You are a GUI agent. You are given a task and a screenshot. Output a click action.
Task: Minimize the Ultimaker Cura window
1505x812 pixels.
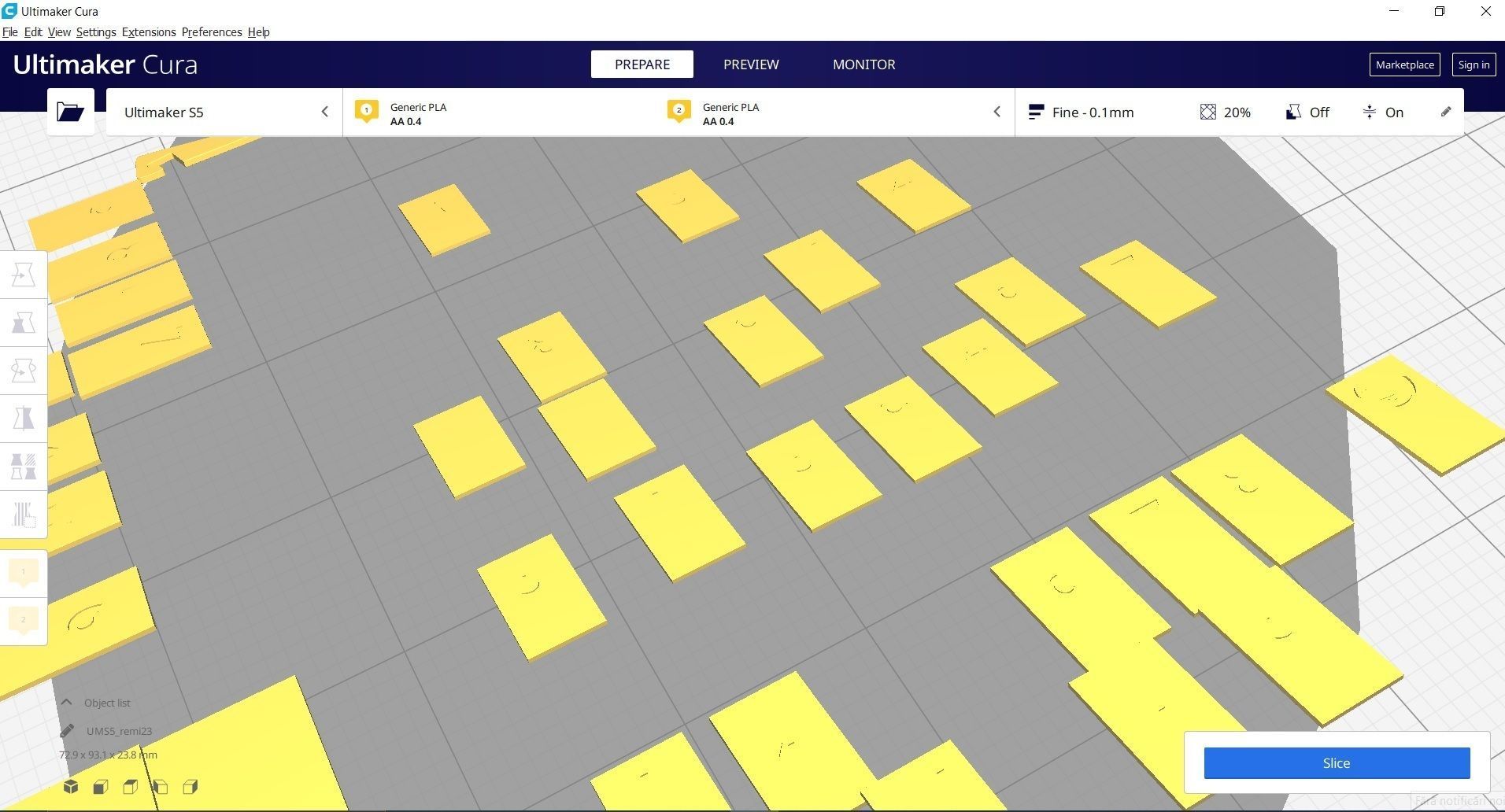click(x=1395, y=11)
